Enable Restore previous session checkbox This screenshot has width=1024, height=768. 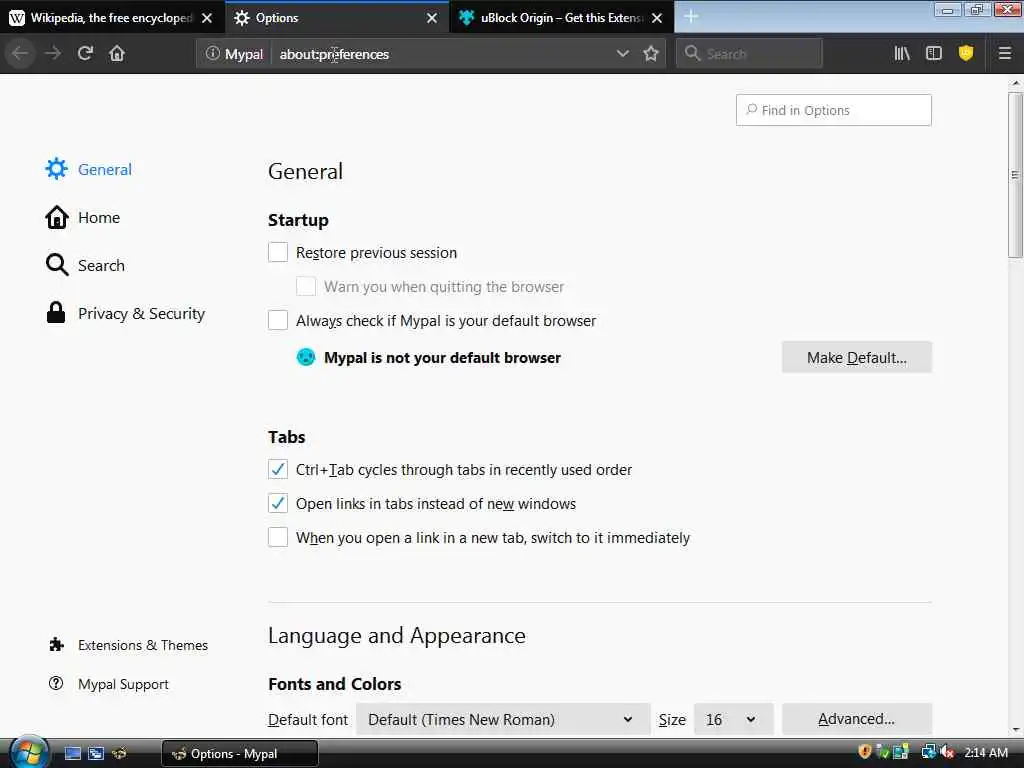(278, 252)
